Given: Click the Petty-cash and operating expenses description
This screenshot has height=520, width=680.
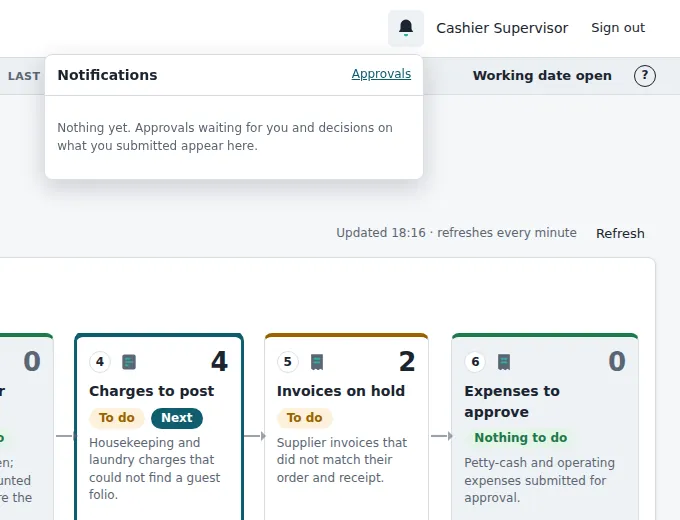Looking at the screenshot, I should (539, 480).
